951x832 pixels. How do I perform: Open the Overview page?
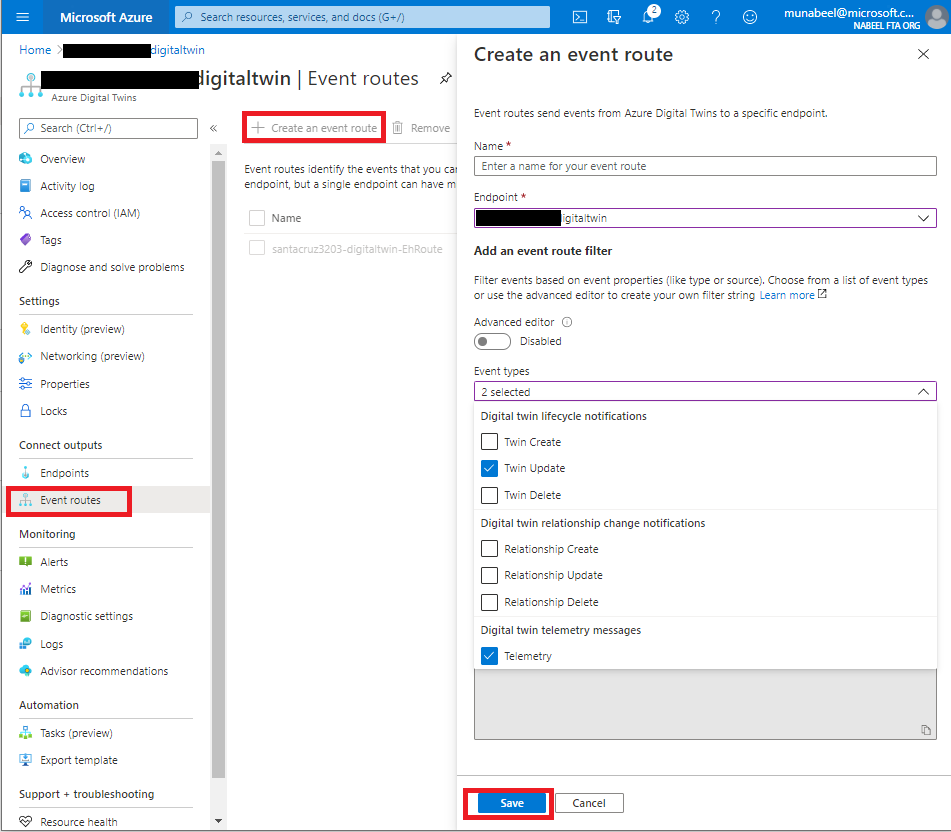(x=62, y=159)
